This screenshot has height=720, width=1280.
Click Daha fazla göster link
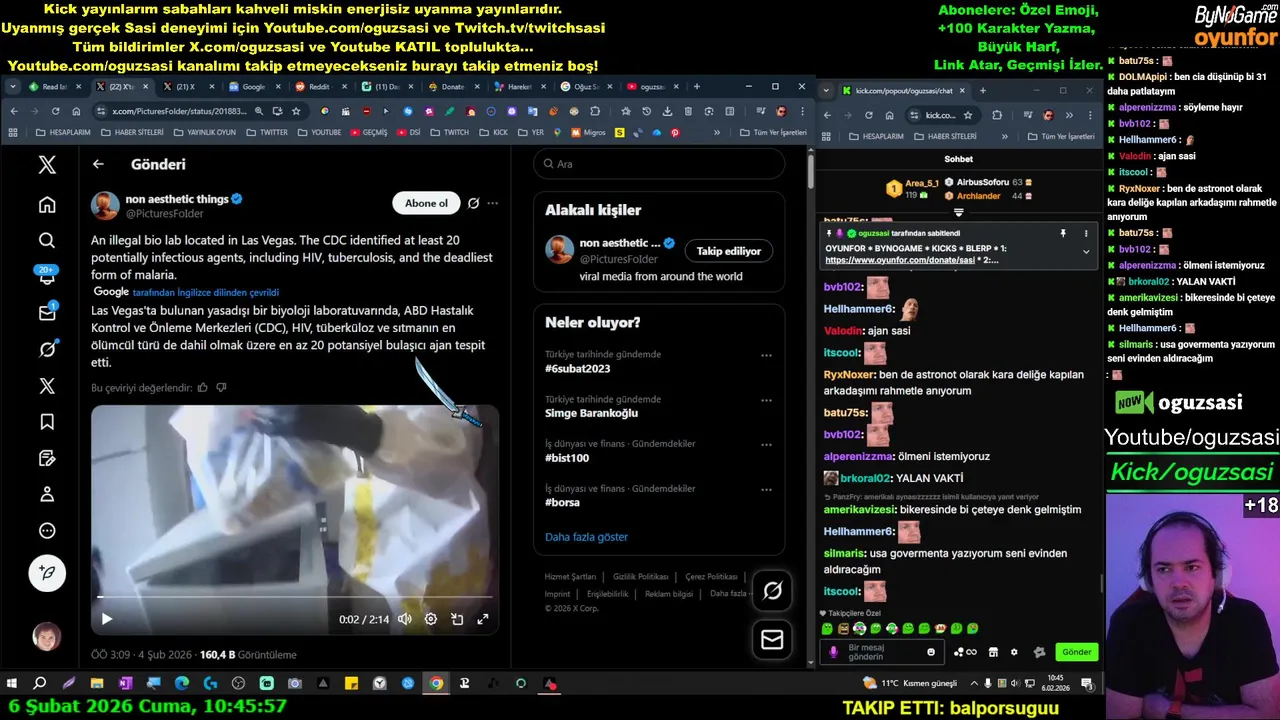click(586, 537)
